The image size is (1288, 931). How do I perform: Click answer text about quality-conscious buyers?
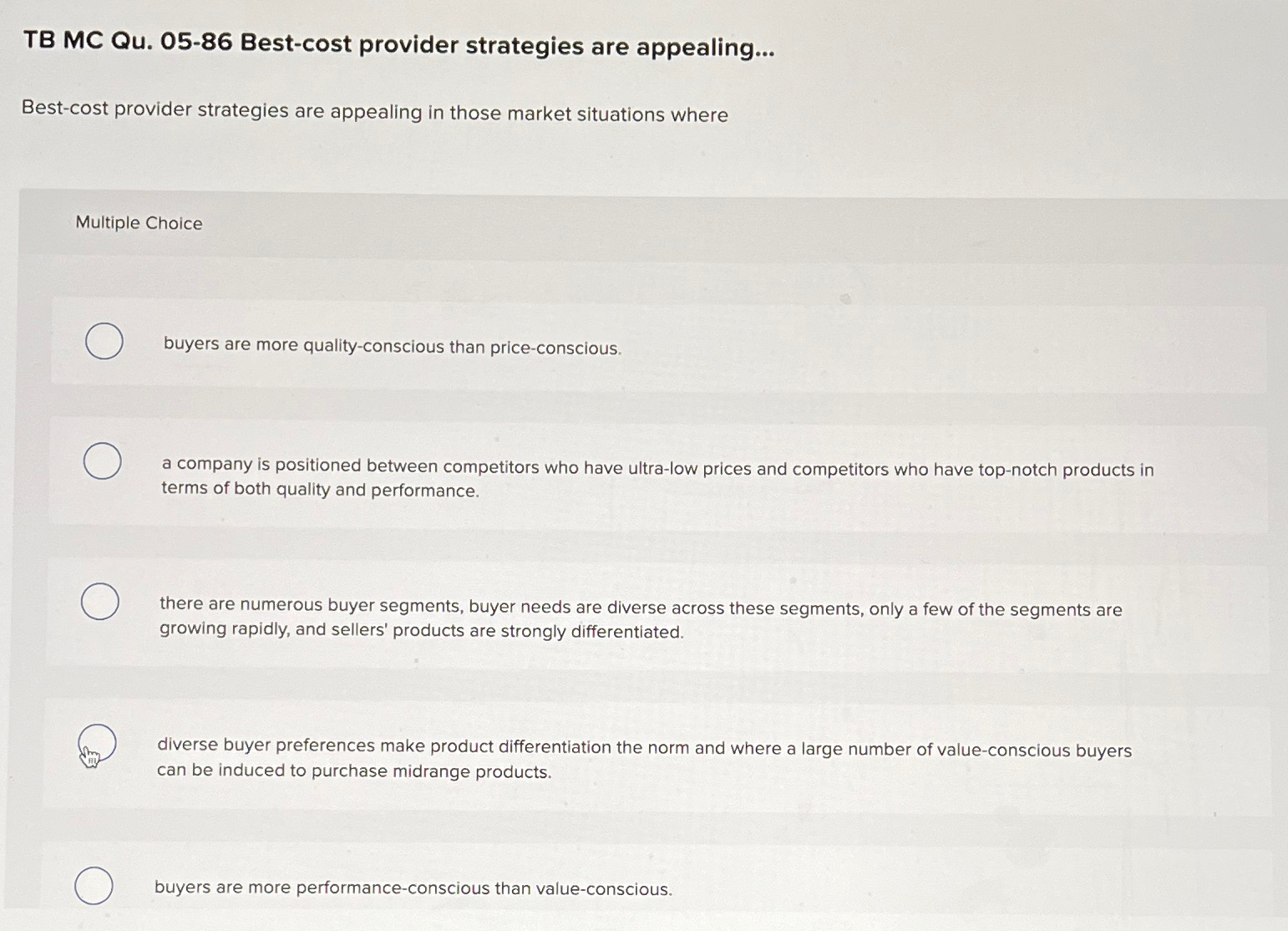pos(393,346)
